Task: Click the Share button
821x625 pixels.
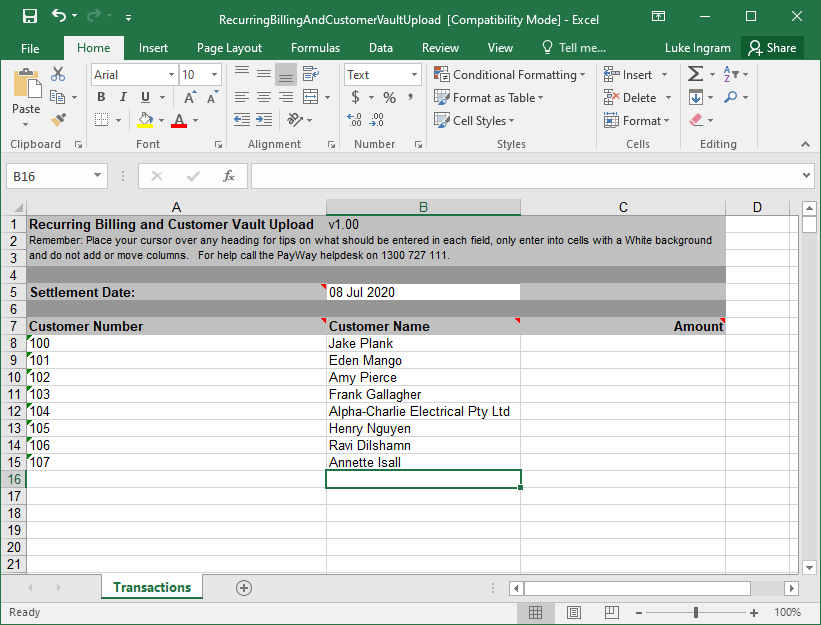Action: 775,47
